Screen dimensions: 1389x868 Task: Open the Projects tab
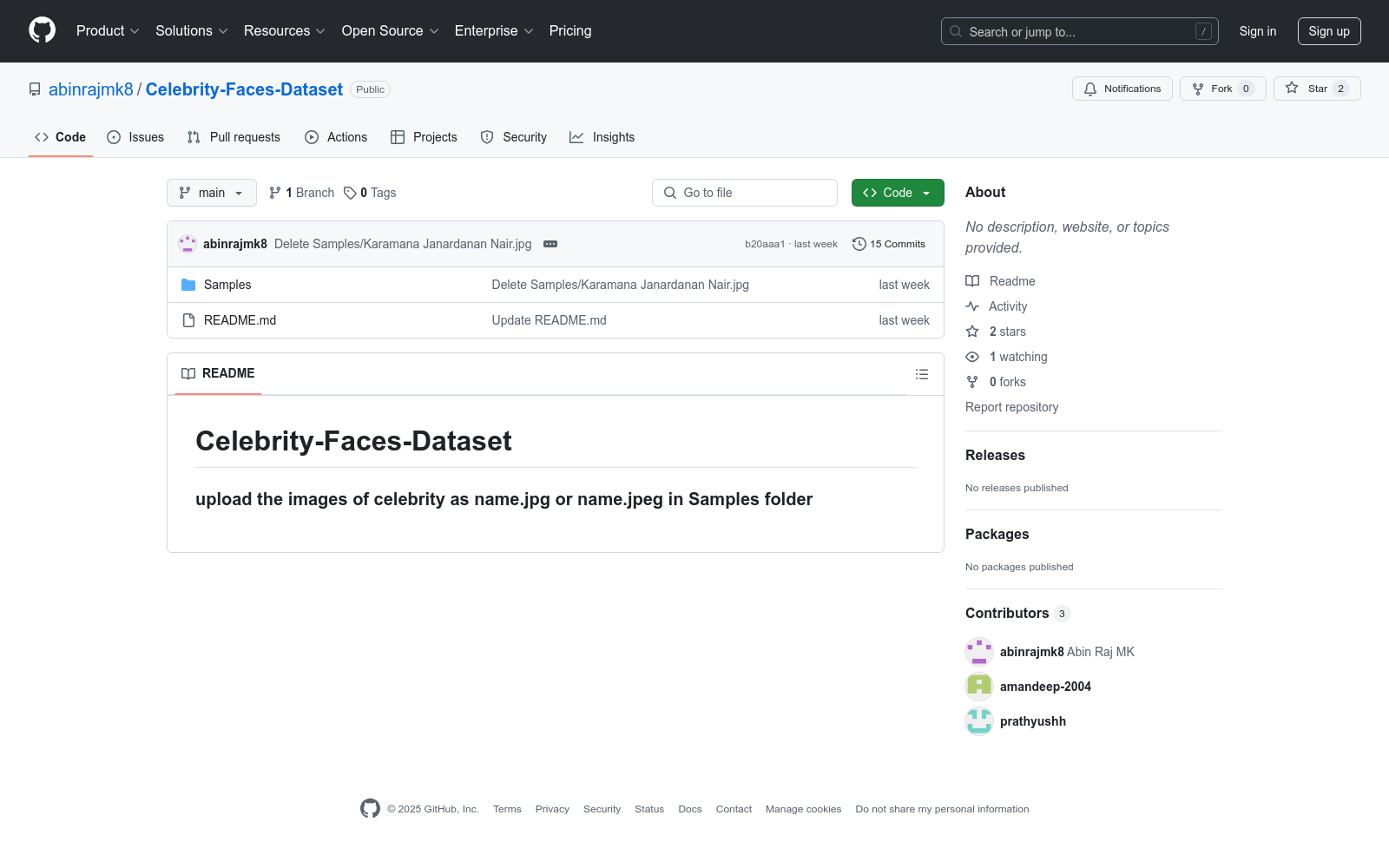tap(424, 137)
